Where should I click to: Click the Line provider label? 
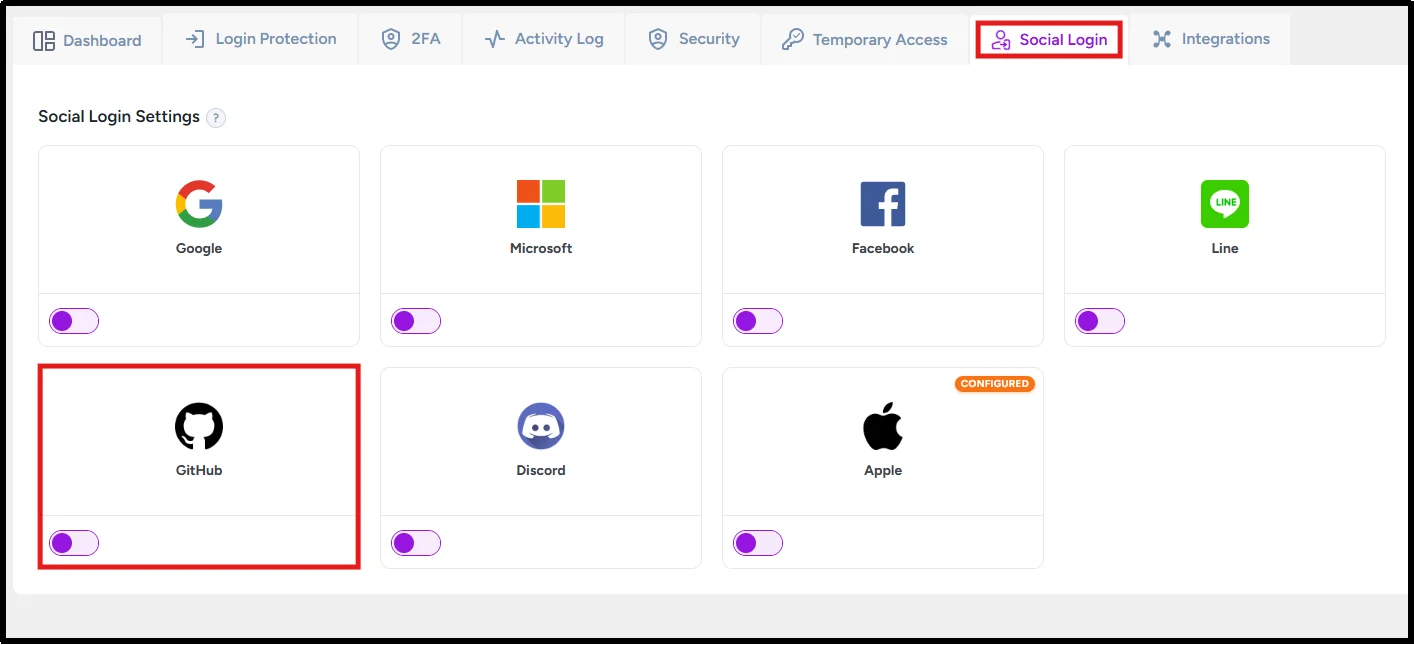[x=1225, y=248]
